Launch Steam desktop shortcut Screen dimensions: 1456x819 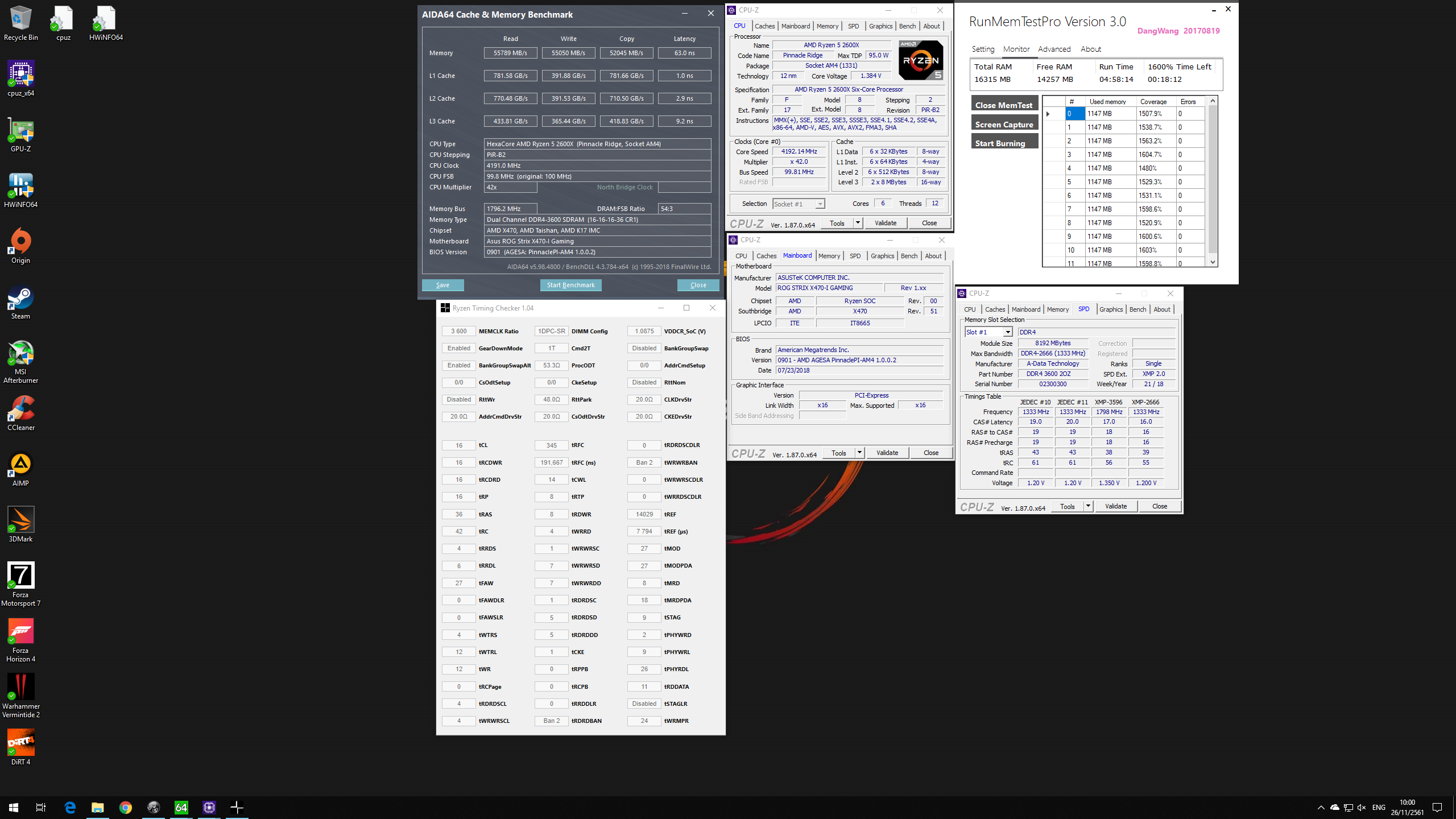tap(20, 301)
